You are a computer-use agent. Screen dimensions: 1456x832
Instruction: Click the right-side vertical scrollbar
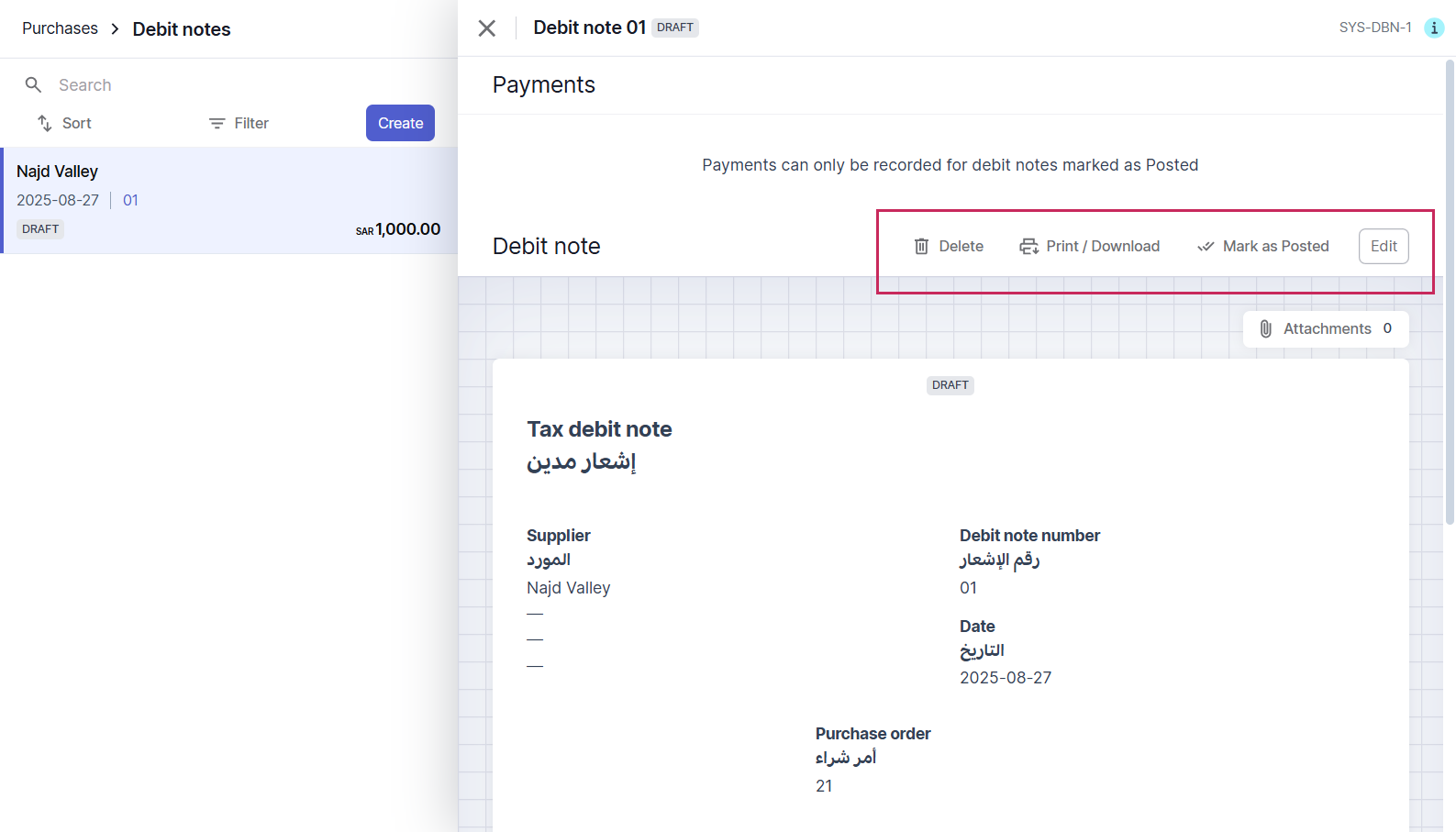pos(1449,294)
